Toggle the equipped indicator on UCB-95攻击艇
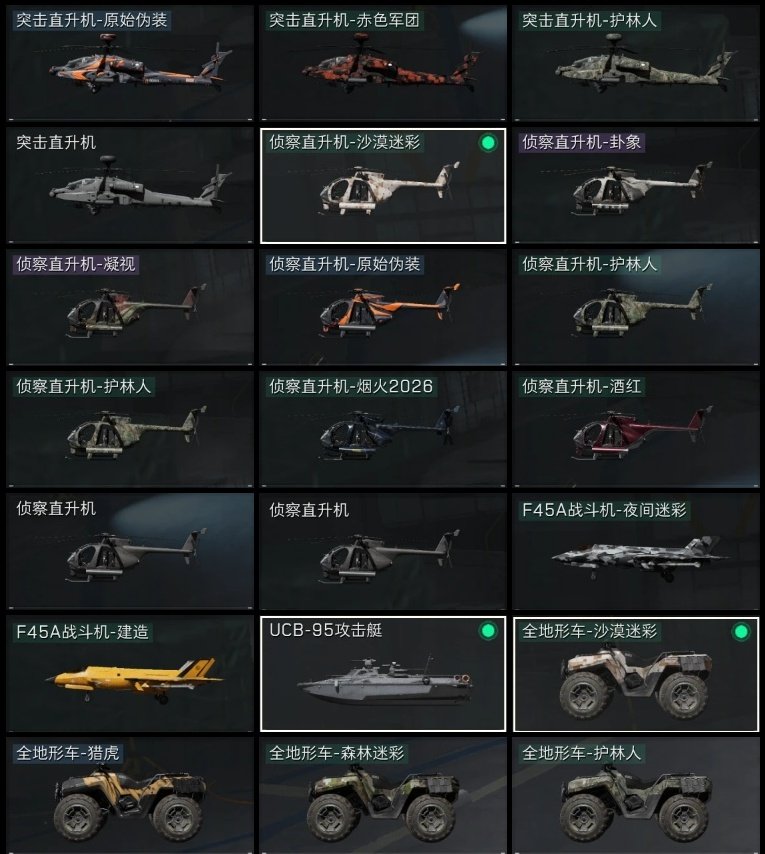The width and height of the screenshot is (765, 854). 488,631
